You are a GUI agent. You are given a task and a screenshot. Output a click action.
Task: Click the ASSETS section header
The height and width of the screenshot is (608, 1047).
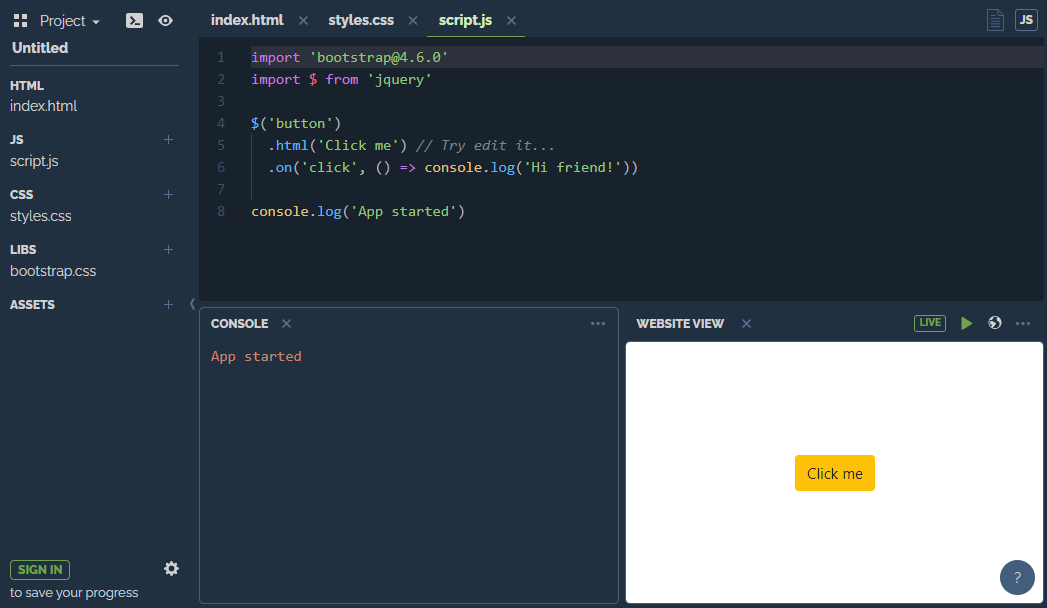(x=32, y=304)
